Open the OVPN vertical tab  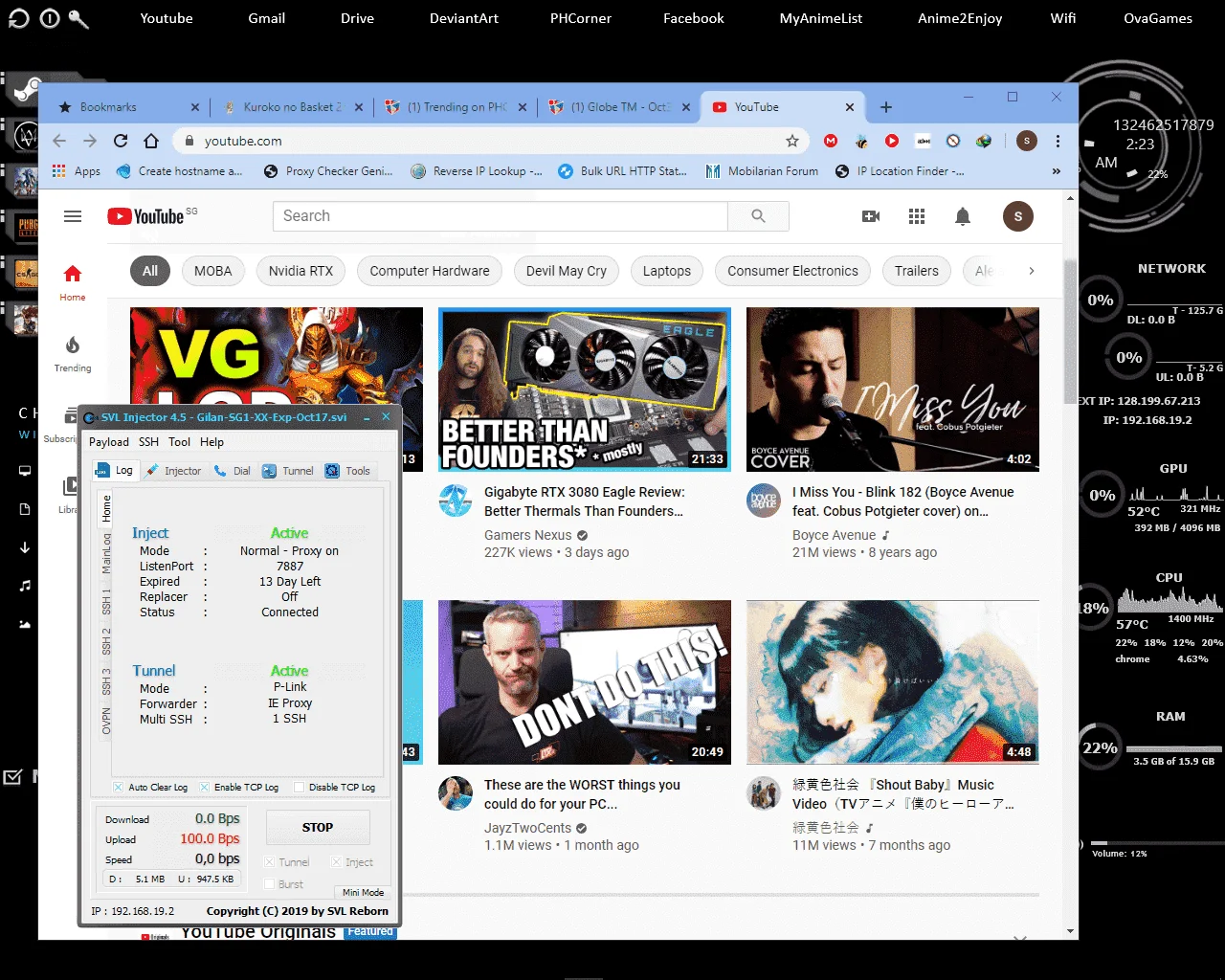click(x=106, y=721)
